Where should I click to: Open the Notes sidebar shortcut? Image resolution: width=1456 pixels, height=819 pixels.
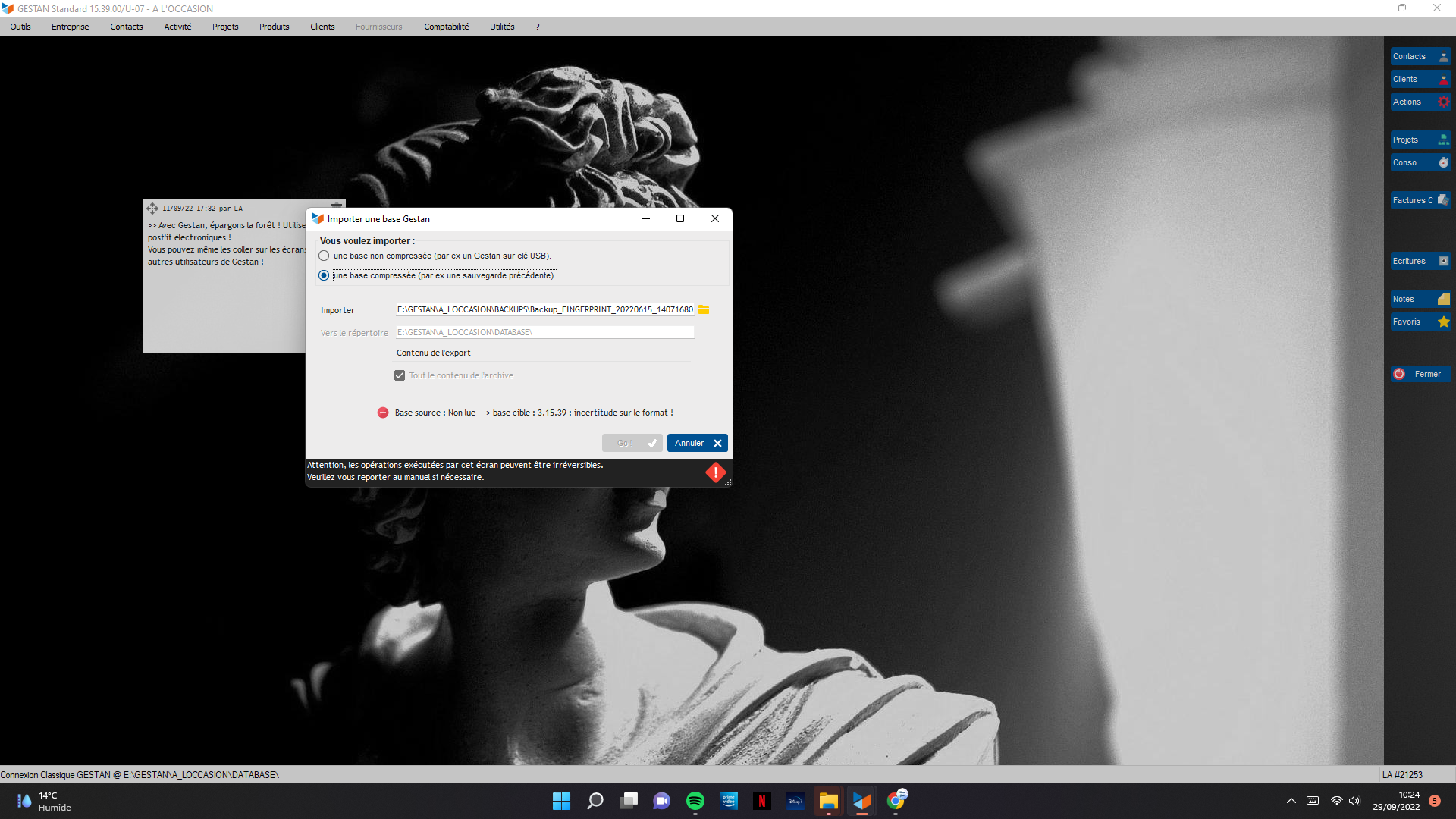click(x=1420, y=299)
